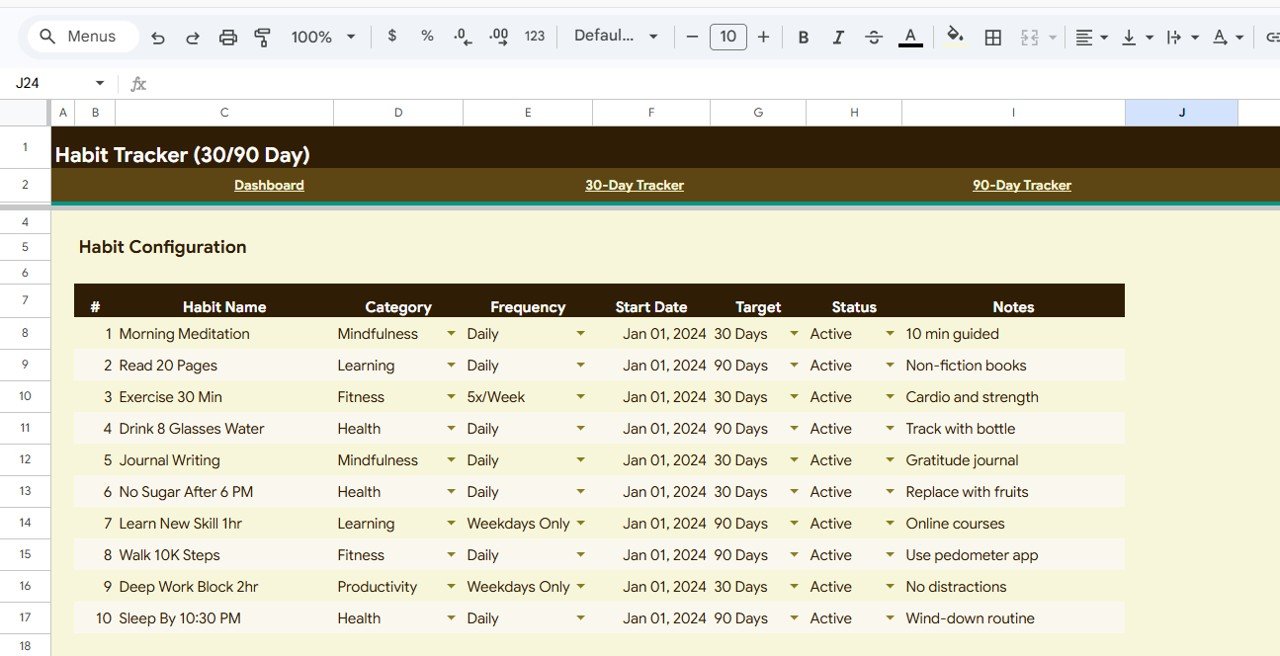Toggle strikethrough formatting

pyautogui.click(x=873, y=37)
